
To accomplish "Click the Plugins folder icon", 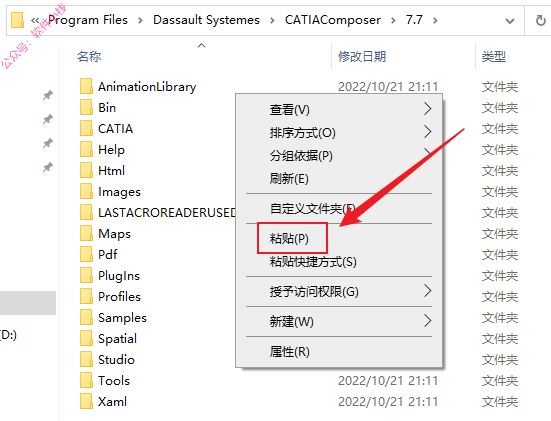I will click(x=86, y=276).
